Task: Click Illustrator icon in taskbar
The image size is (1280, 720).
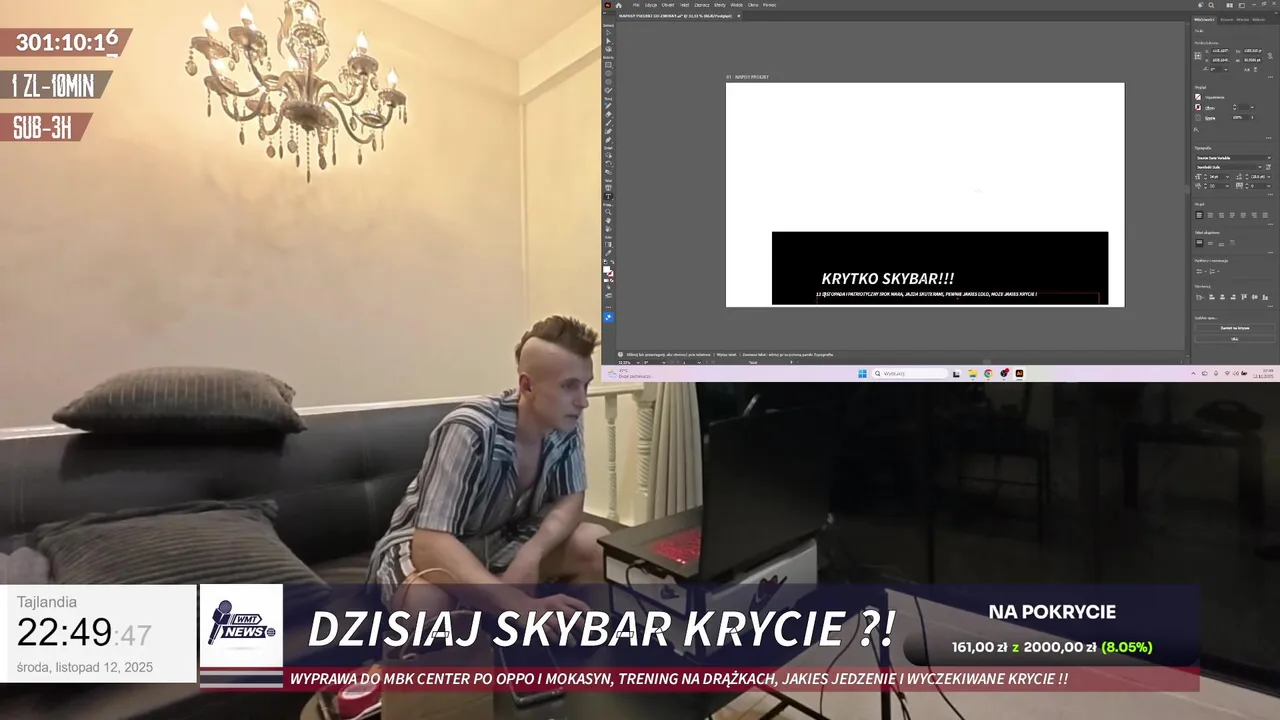Action: 1019,373
